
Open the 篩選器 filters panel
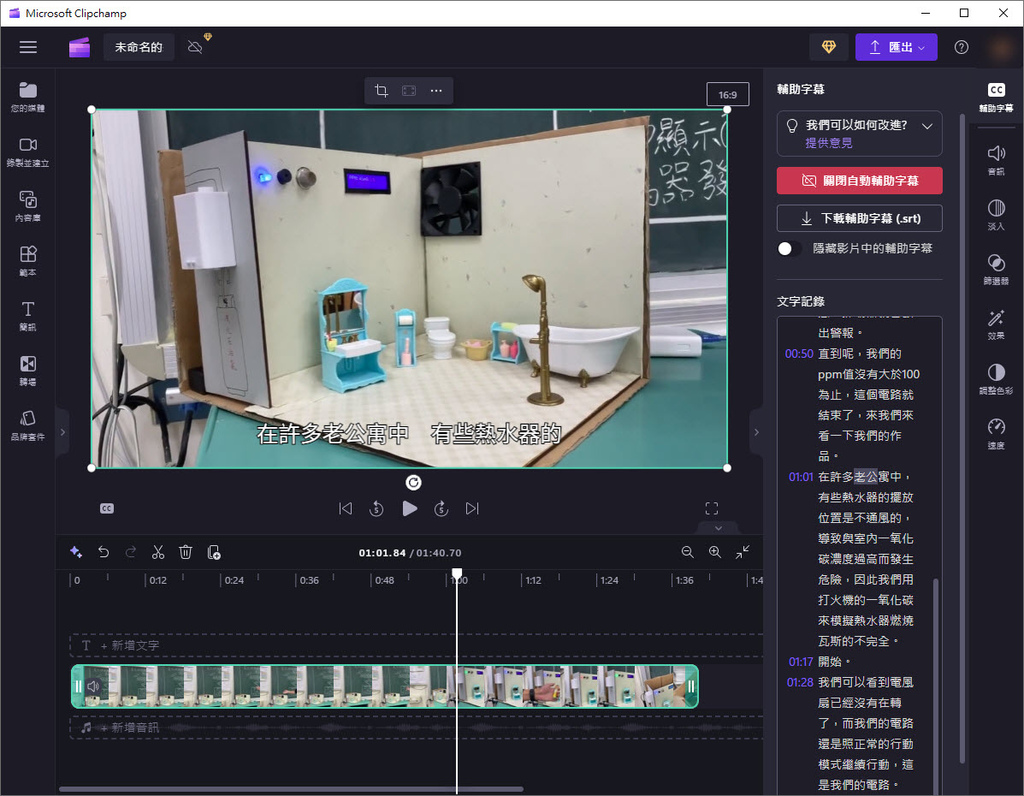coord(995,270)
